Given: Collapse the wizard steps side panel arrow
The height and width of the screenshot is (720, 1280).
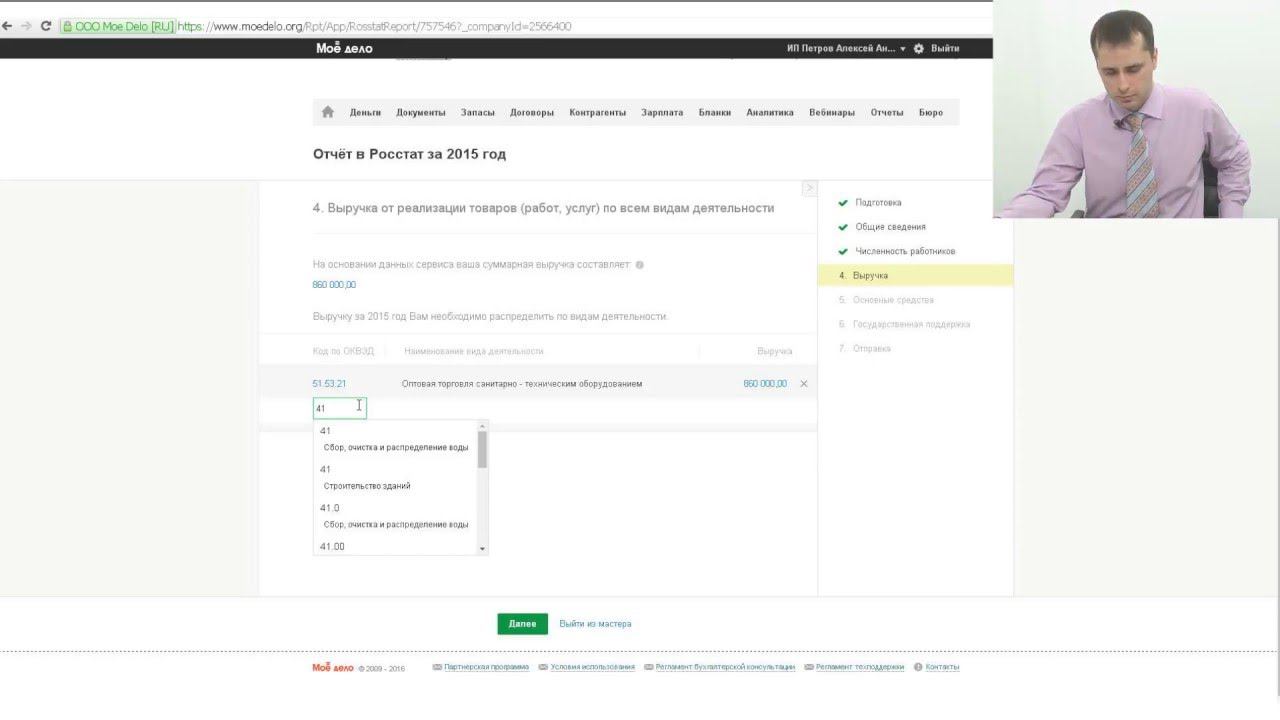Looking at the screenshot, I should 809,188.
